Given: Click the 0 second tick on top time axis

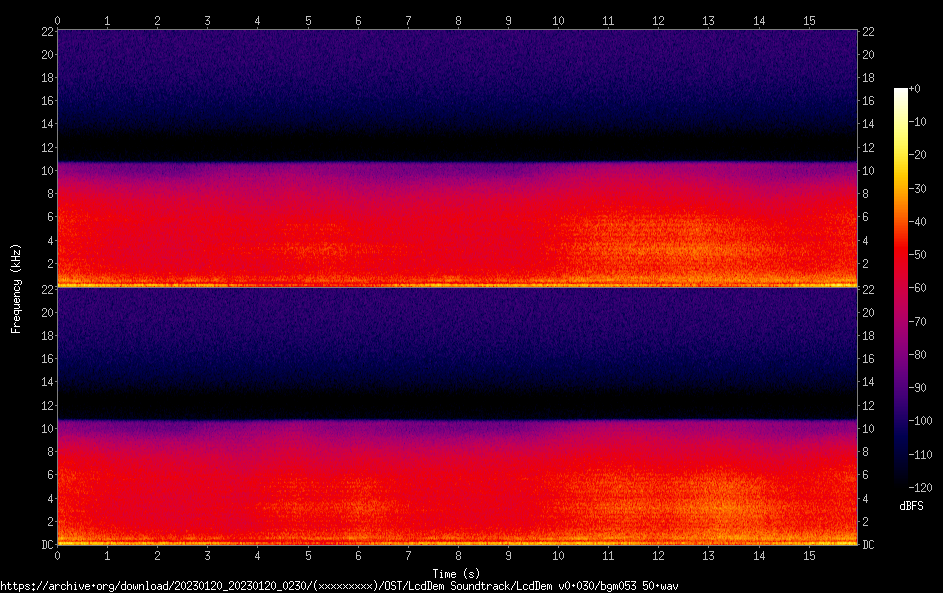Looking at the screenshot, I should point(58,20).
